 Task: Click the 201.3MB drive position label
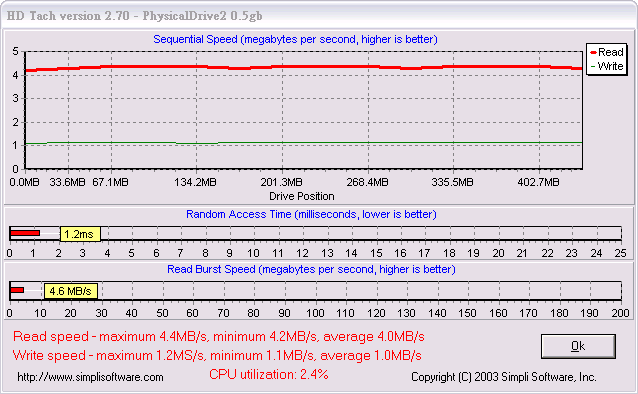point(282,182)
